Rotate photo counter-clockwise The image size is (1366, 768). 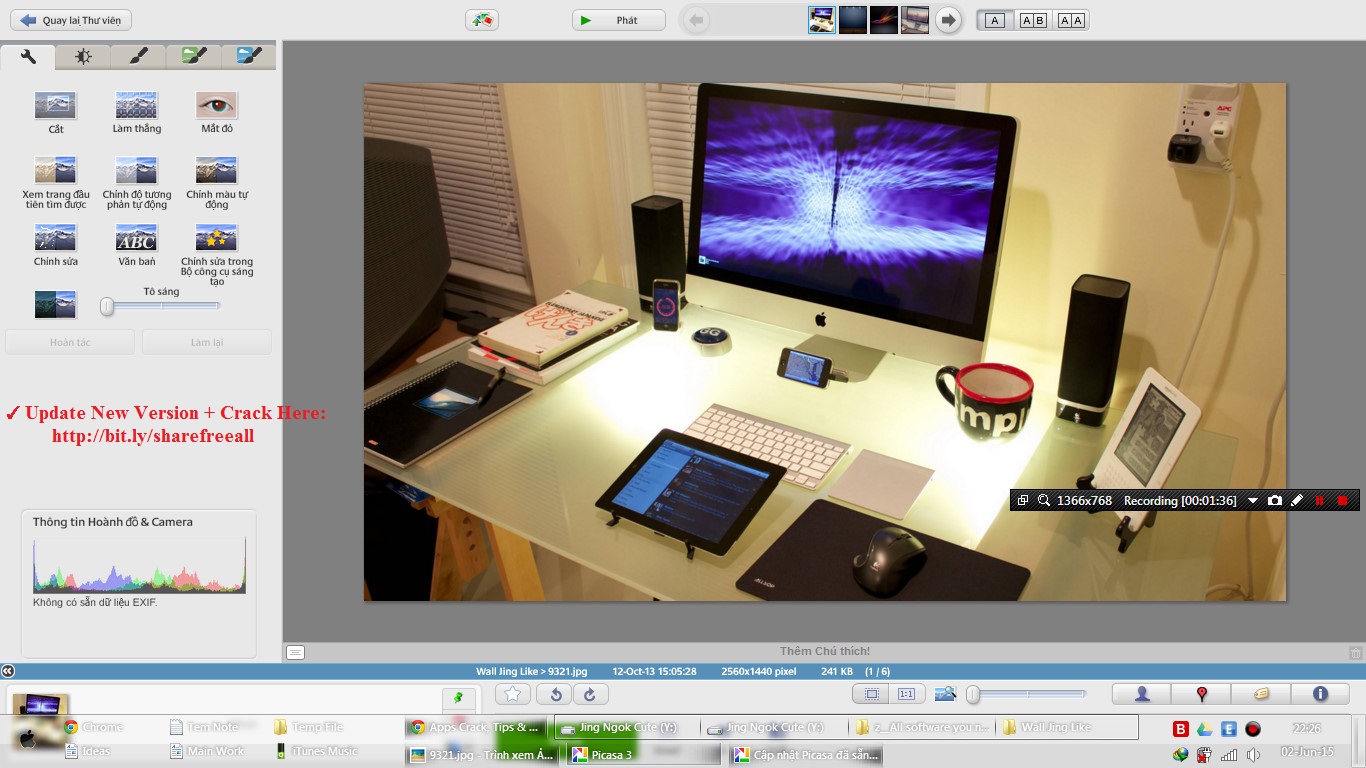555,694
